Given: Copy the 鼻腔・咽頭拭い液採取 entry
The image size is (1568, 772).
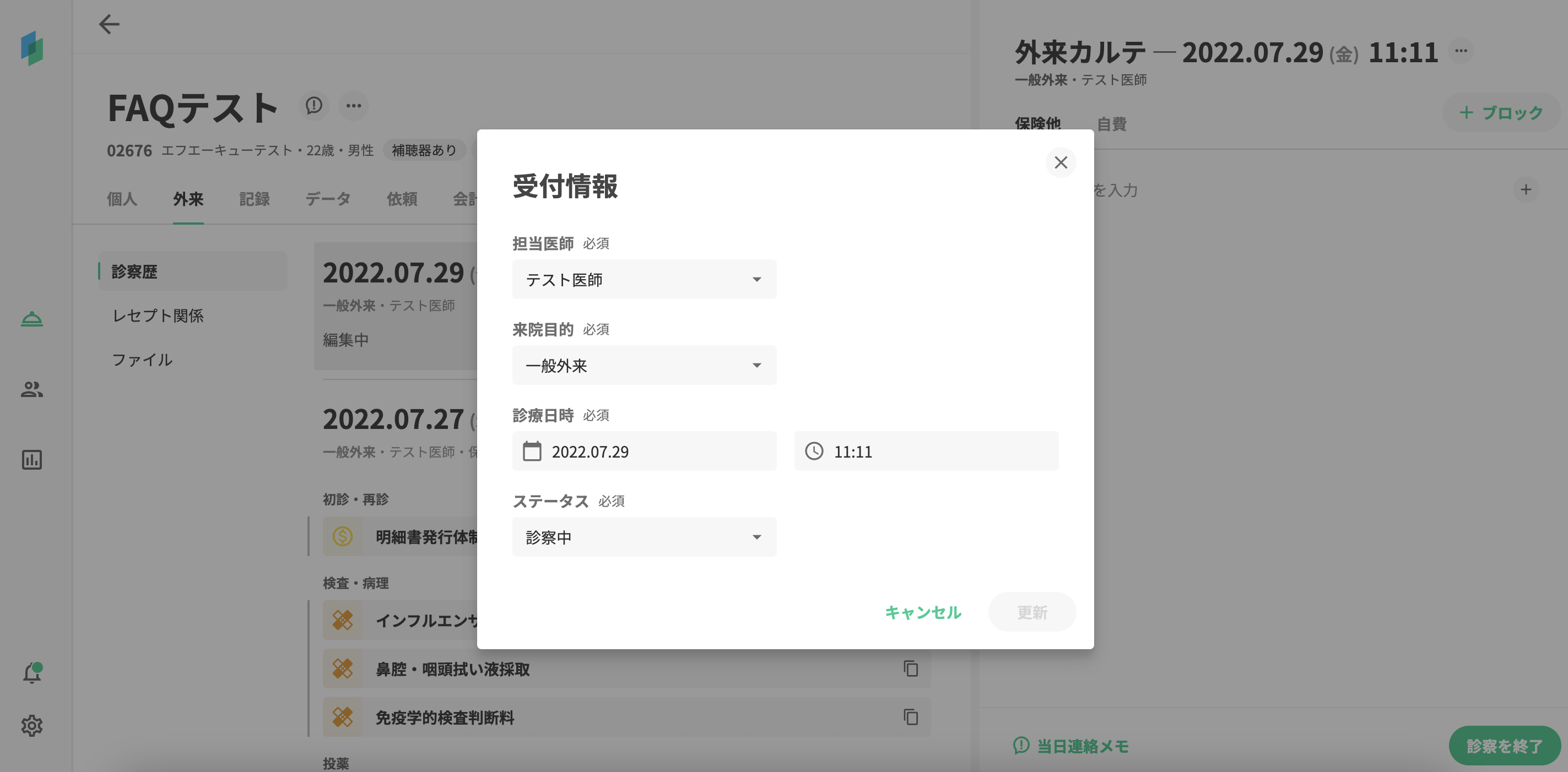Looking at the screenshot, I should click(910, 668).
